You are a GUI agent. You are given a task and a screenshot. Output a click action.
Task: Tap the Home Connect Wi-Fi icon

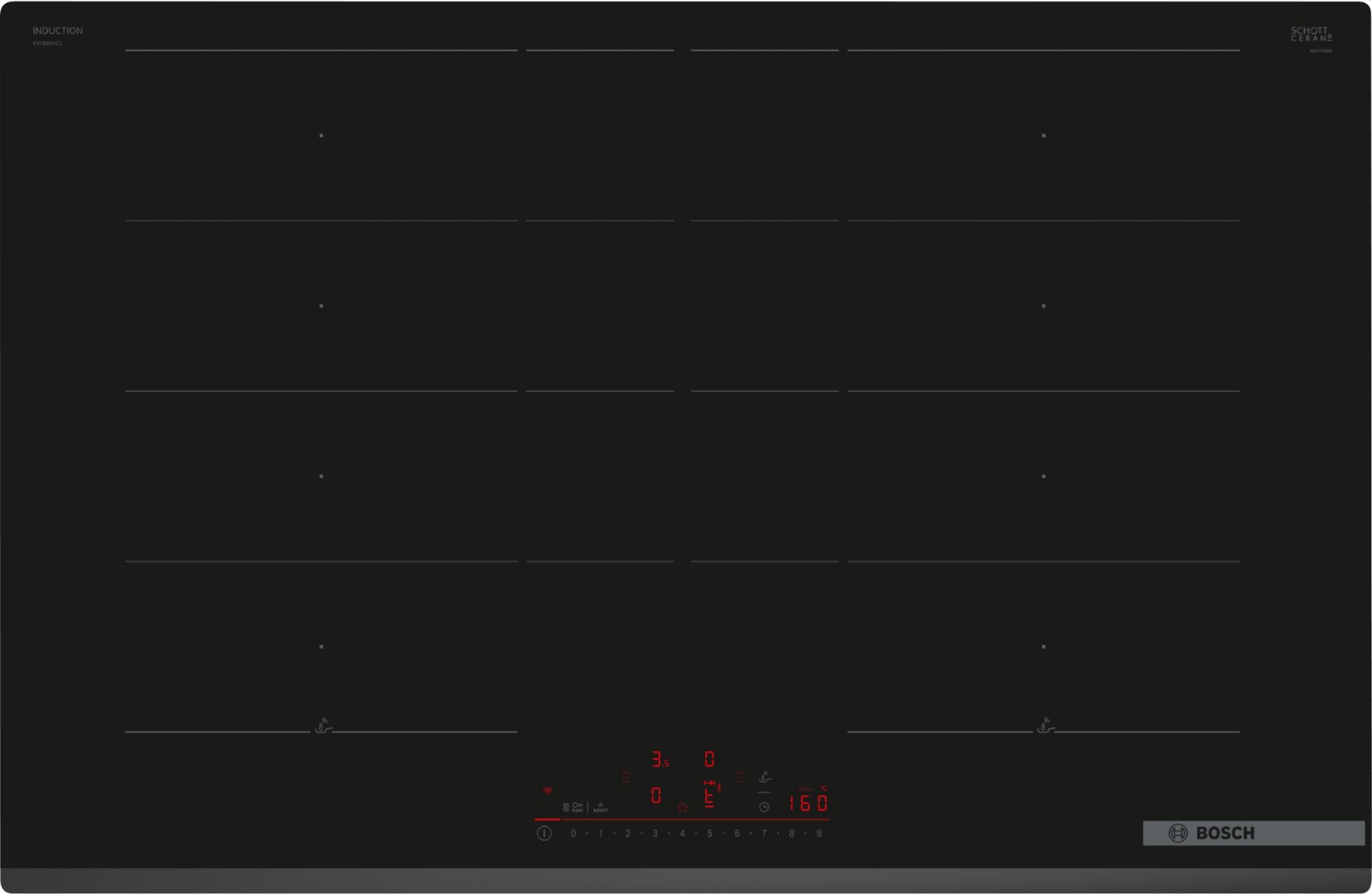[547, 791]
